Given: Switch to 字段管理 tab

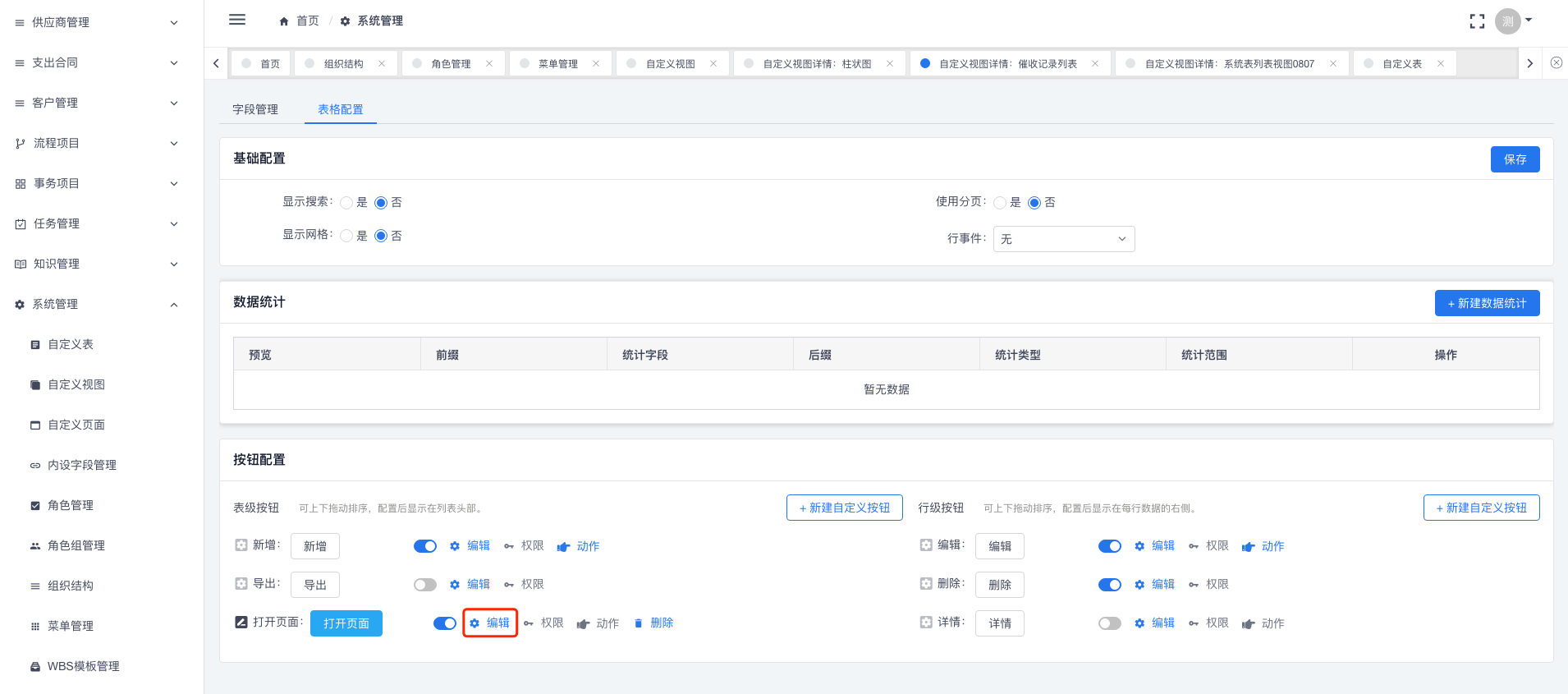Looking at the screenshot, I should 255,109.
